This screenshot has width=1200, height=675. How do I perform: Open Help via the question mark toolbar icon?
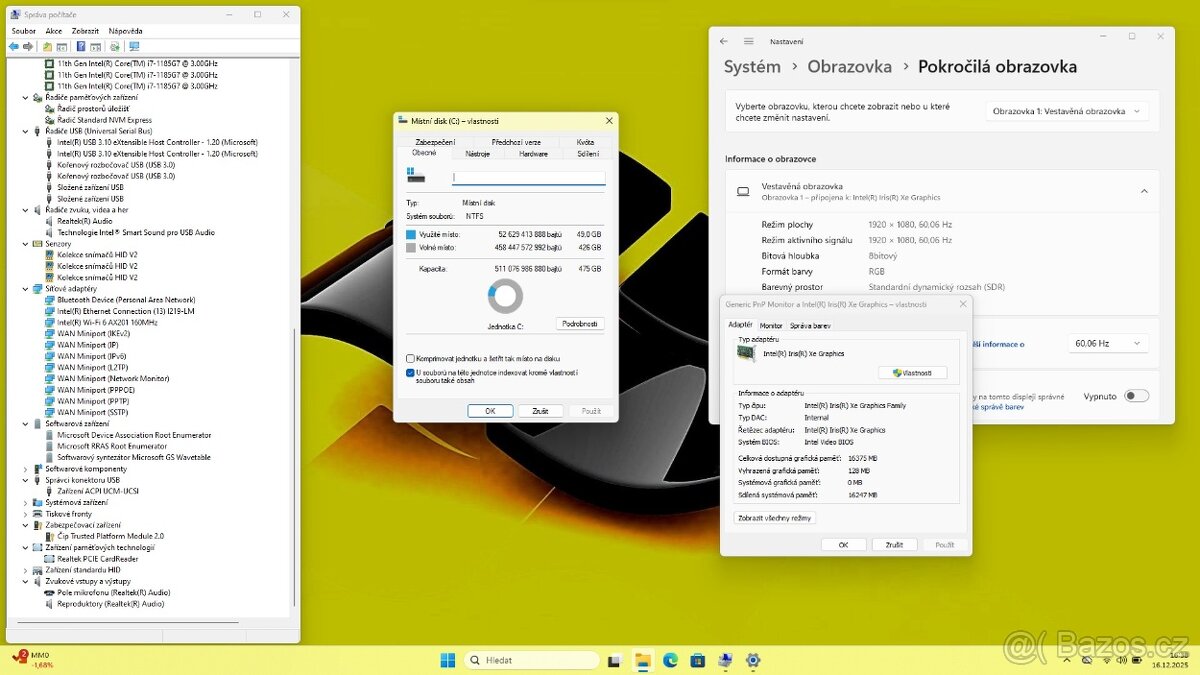pyautogui.click(x=80, y=46)
